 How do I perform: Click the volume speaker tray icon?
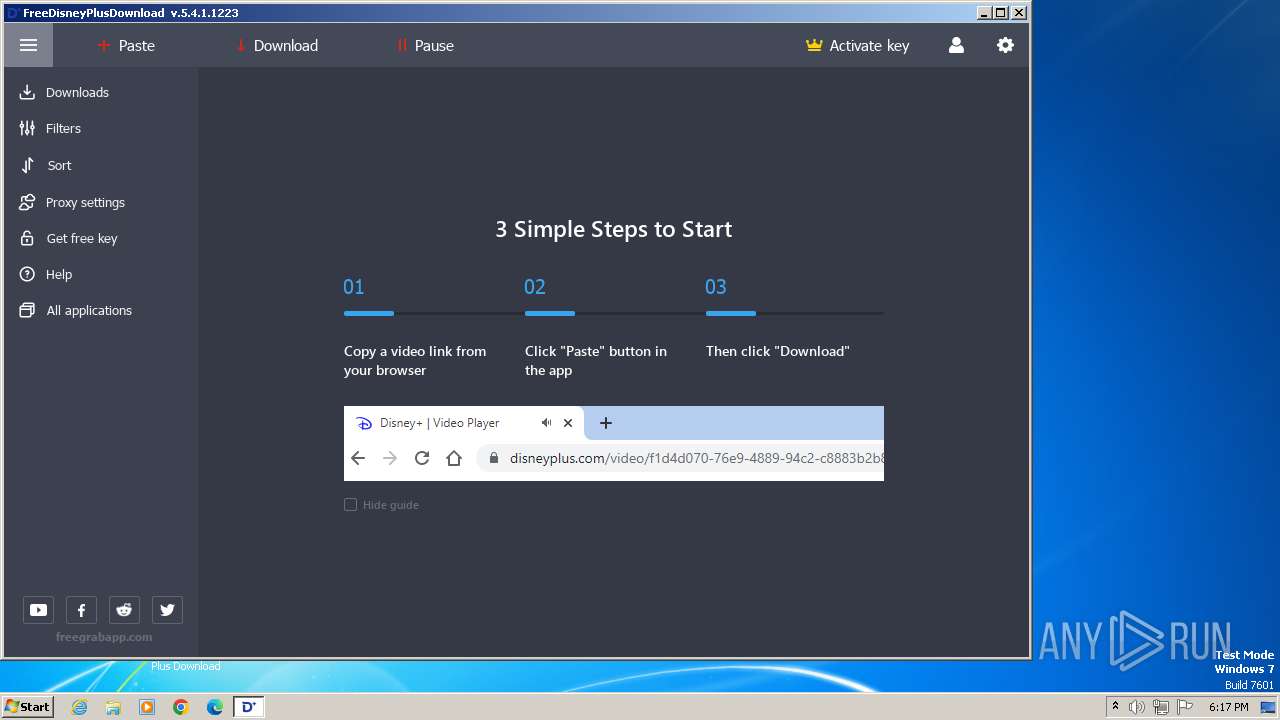pos(1137,707)
